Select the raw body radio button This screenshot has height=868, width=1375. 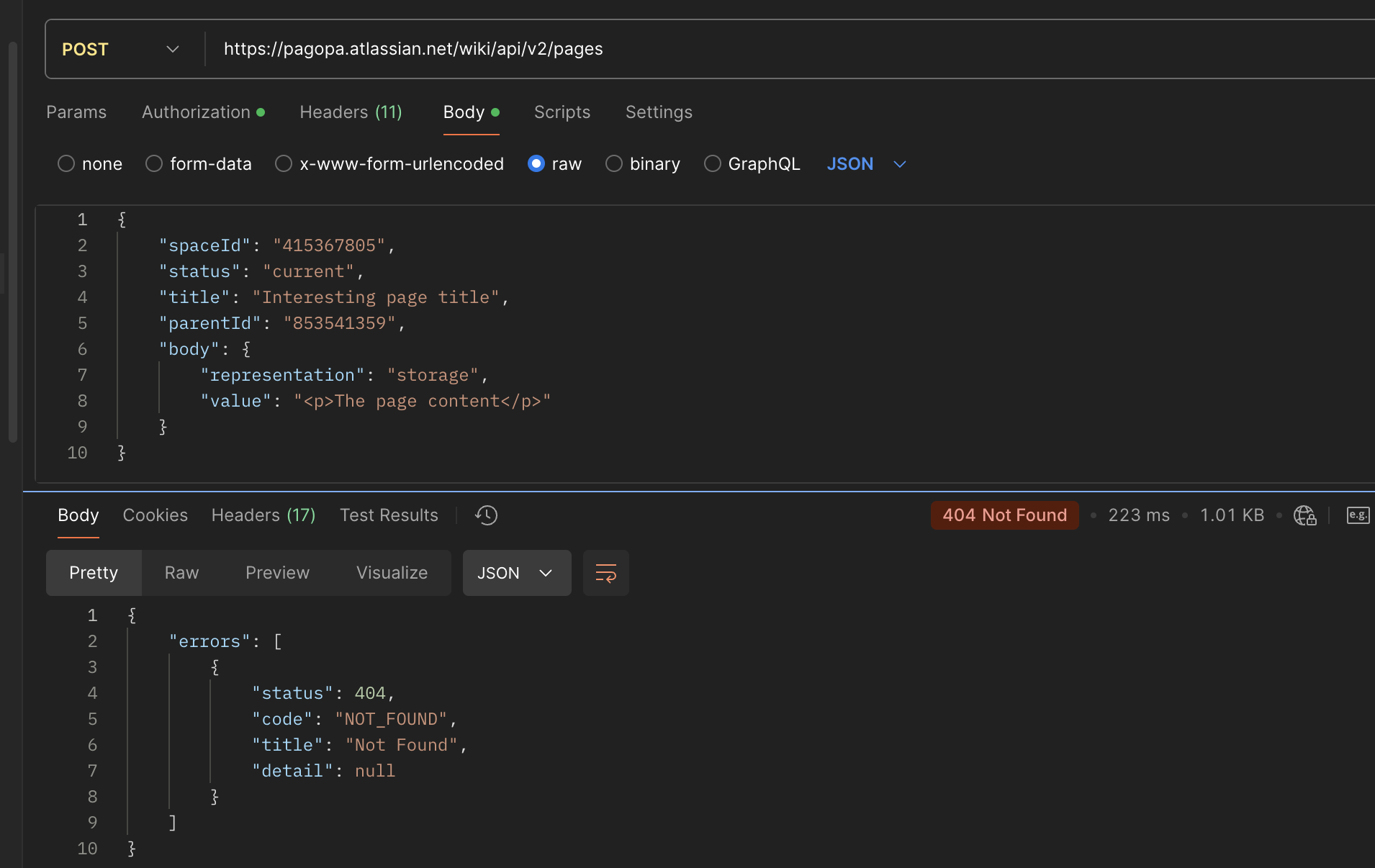click(536, 163)
